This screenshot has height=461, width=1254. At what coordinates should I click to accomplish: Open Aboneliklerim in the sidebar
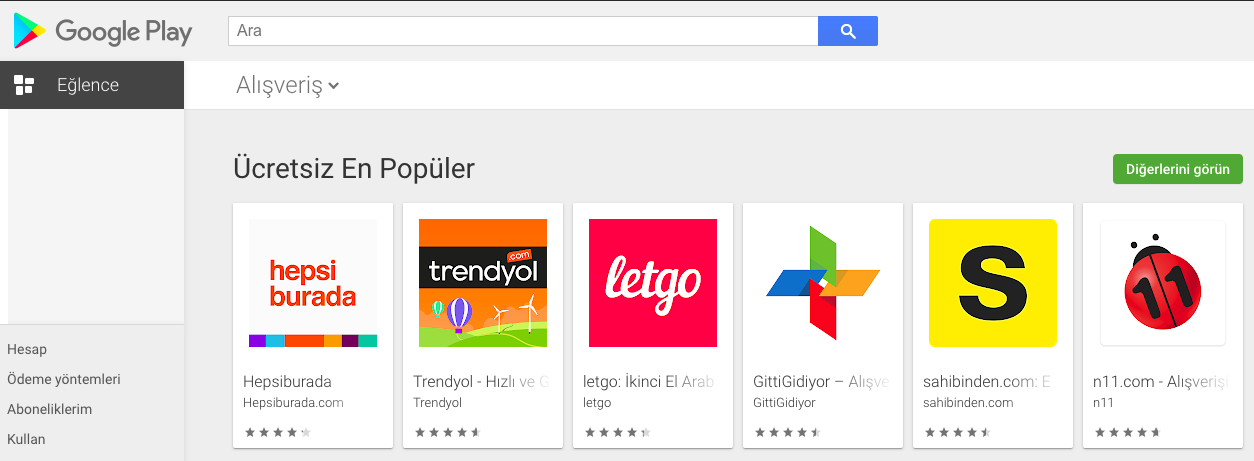(x=50, y=409)
